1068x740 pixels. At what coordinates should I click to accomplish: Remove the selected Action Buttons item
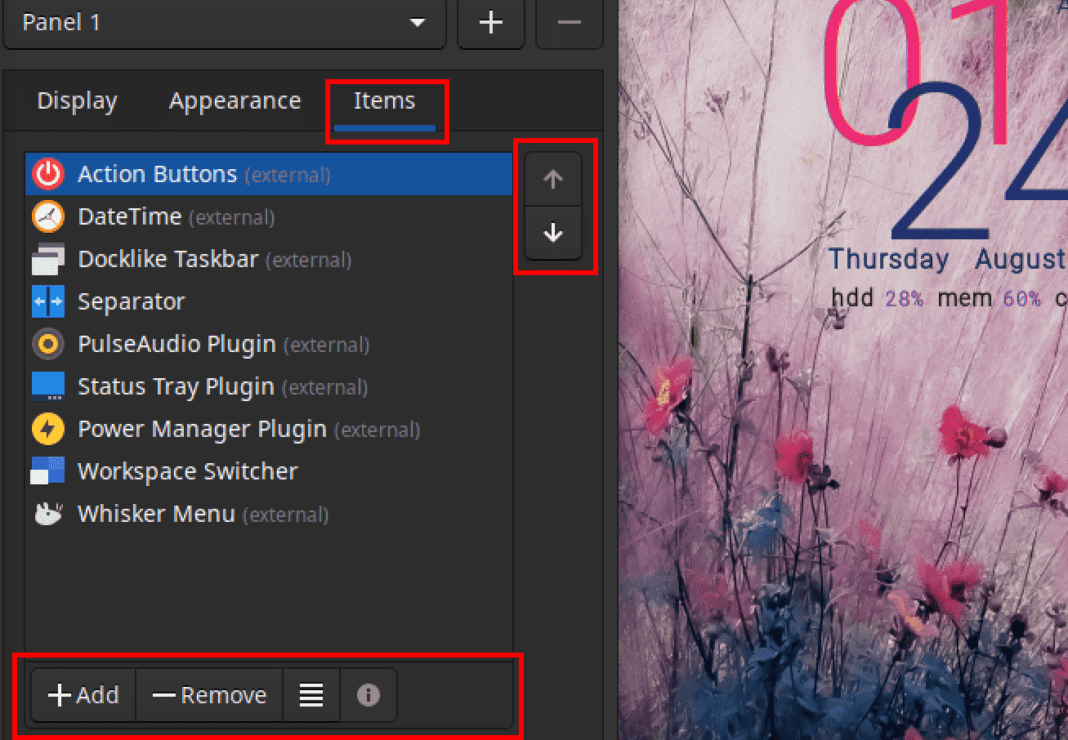click(x=209, y=694)
